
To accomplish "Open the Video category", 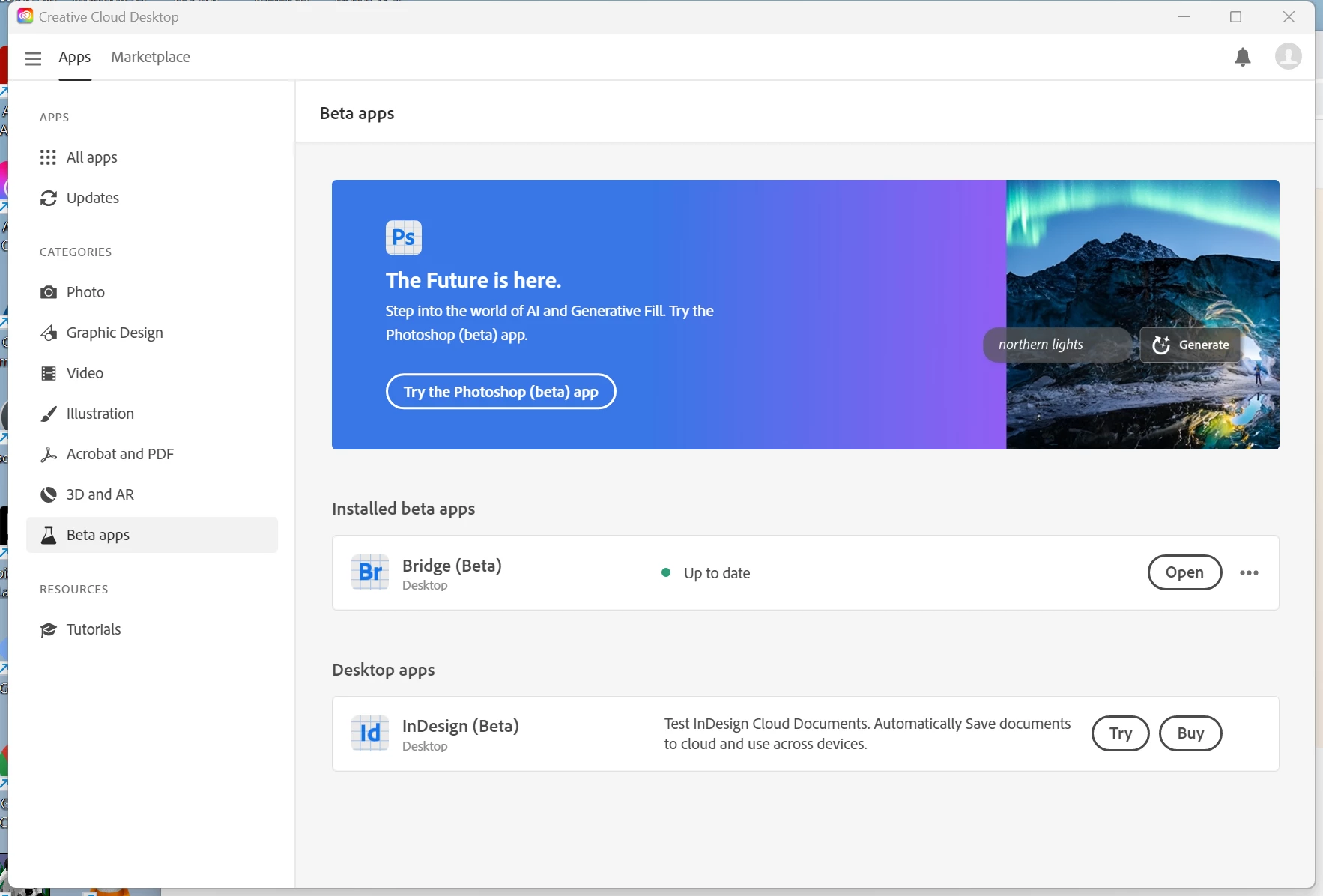I will coord(152,373).
